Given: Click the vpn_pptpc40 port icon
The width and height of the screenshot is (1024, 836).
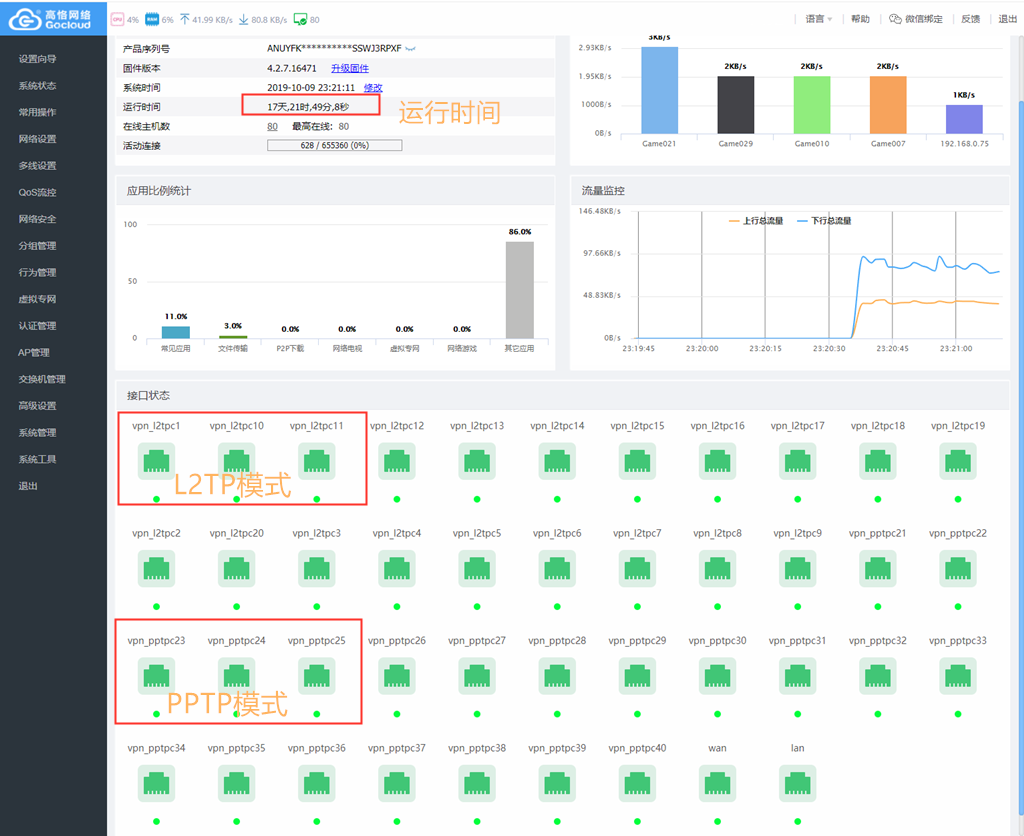Looking at the screenshot, I should [637, 783].
